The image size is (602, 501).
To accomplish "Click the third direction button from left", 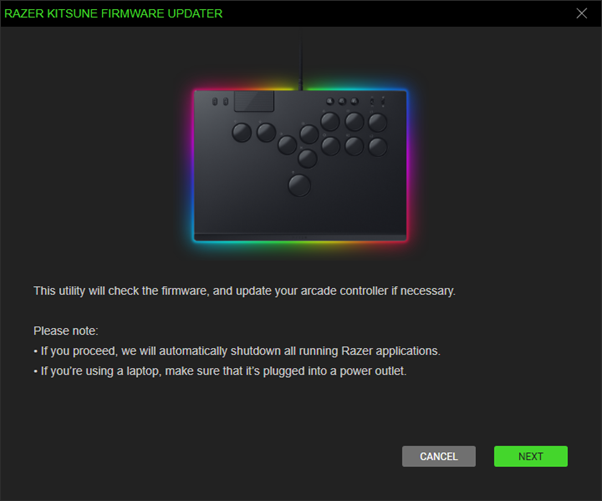I will coord(287,145).
